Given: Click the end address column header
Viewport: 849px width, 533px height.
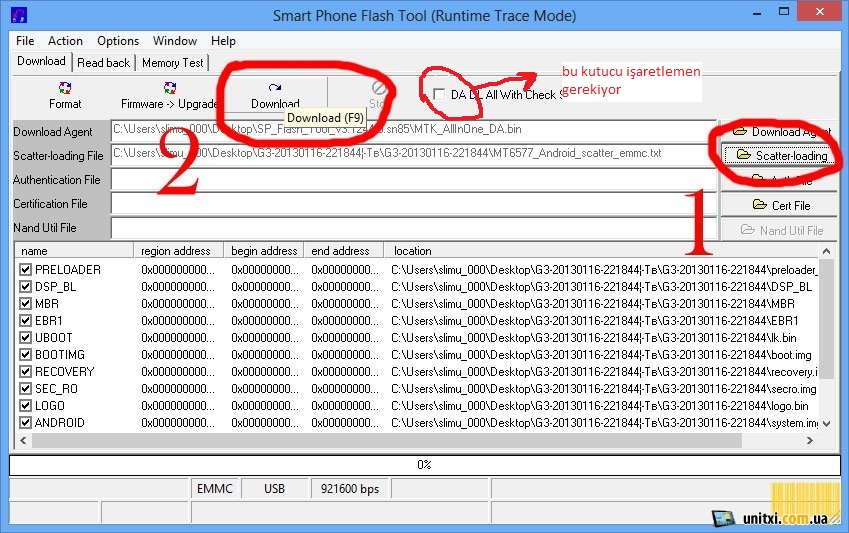Looking at the screenshot, I should (343, 251).
